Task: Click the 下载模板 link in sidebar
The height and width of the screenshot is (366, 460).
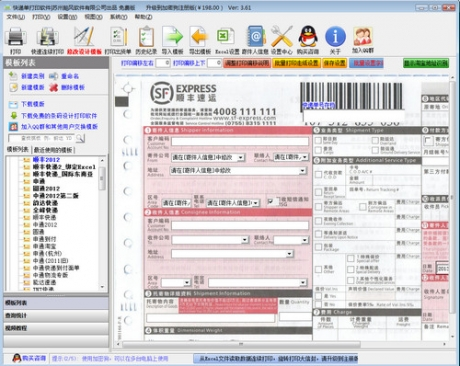Action: pyautogui.click(x=33, y=104)
